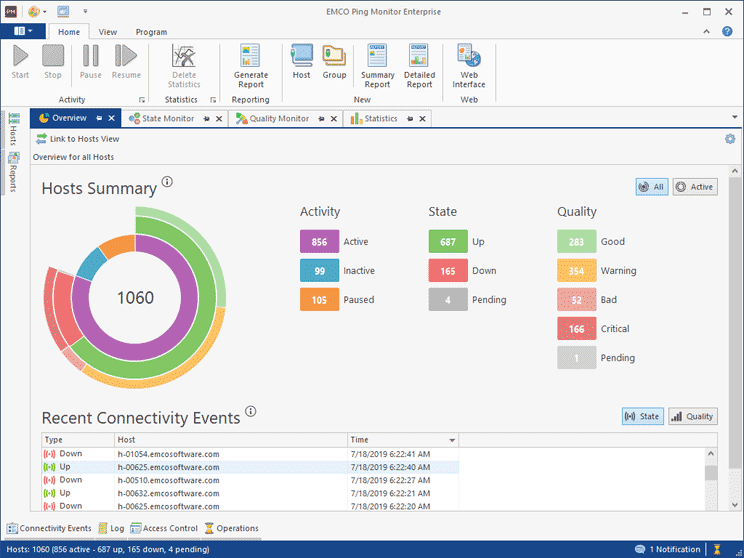Open the Time column sort dropdown
Viewport: 744px width, 558px height.
point(452,440)
